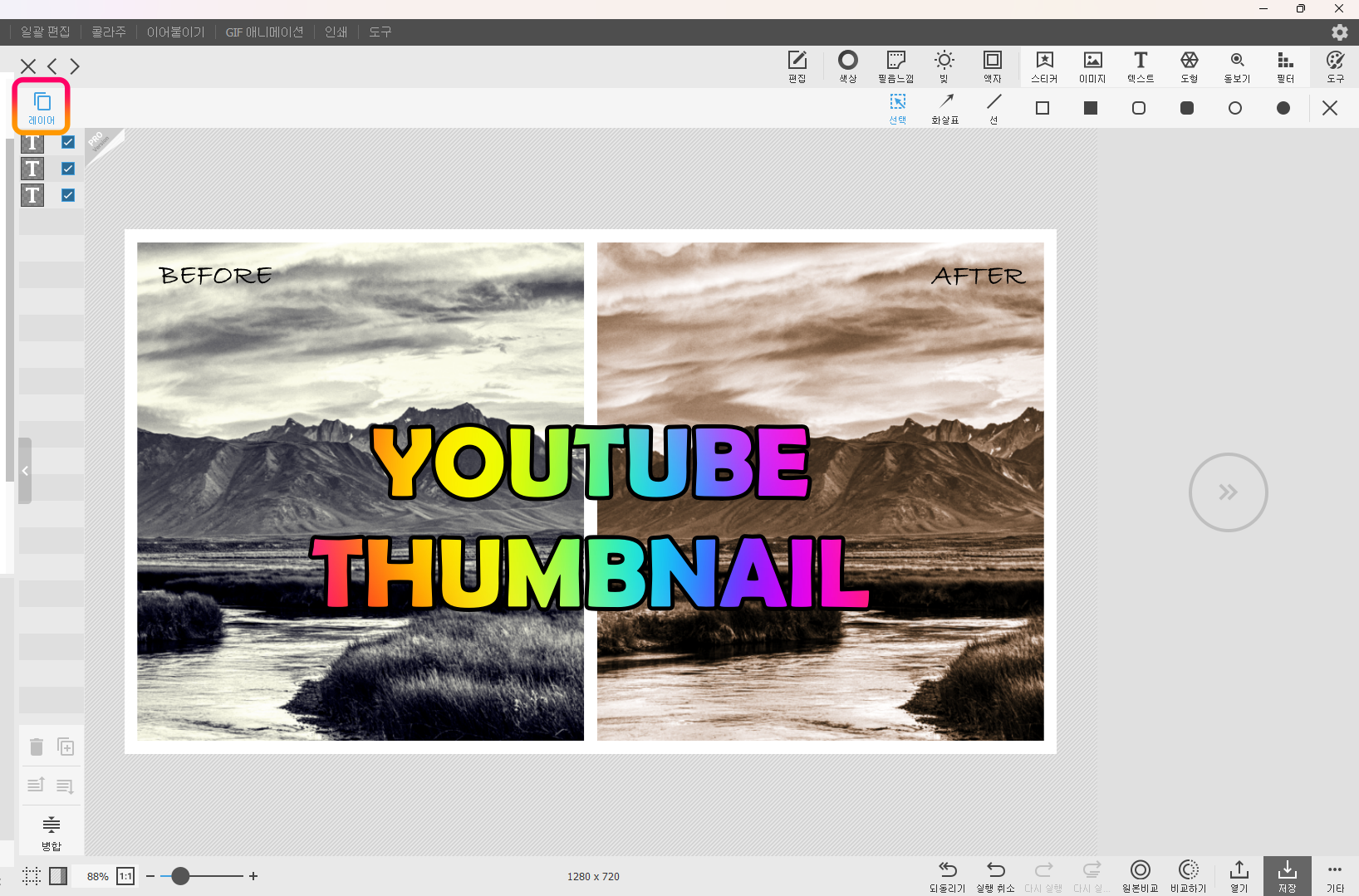Go to next image with right chevron
The width and height of the screenshot is (1359, 896).
tap(75, 66)
